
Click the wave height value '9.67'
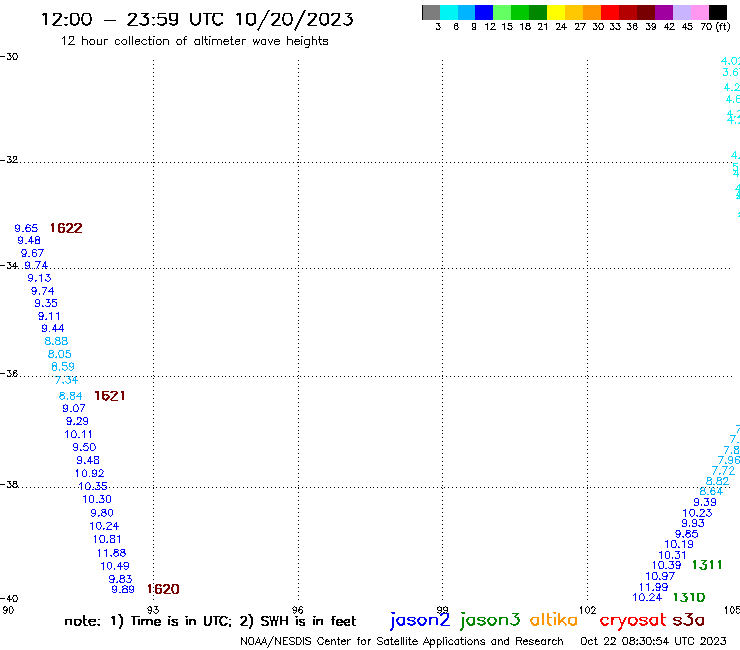pos(32,253)
